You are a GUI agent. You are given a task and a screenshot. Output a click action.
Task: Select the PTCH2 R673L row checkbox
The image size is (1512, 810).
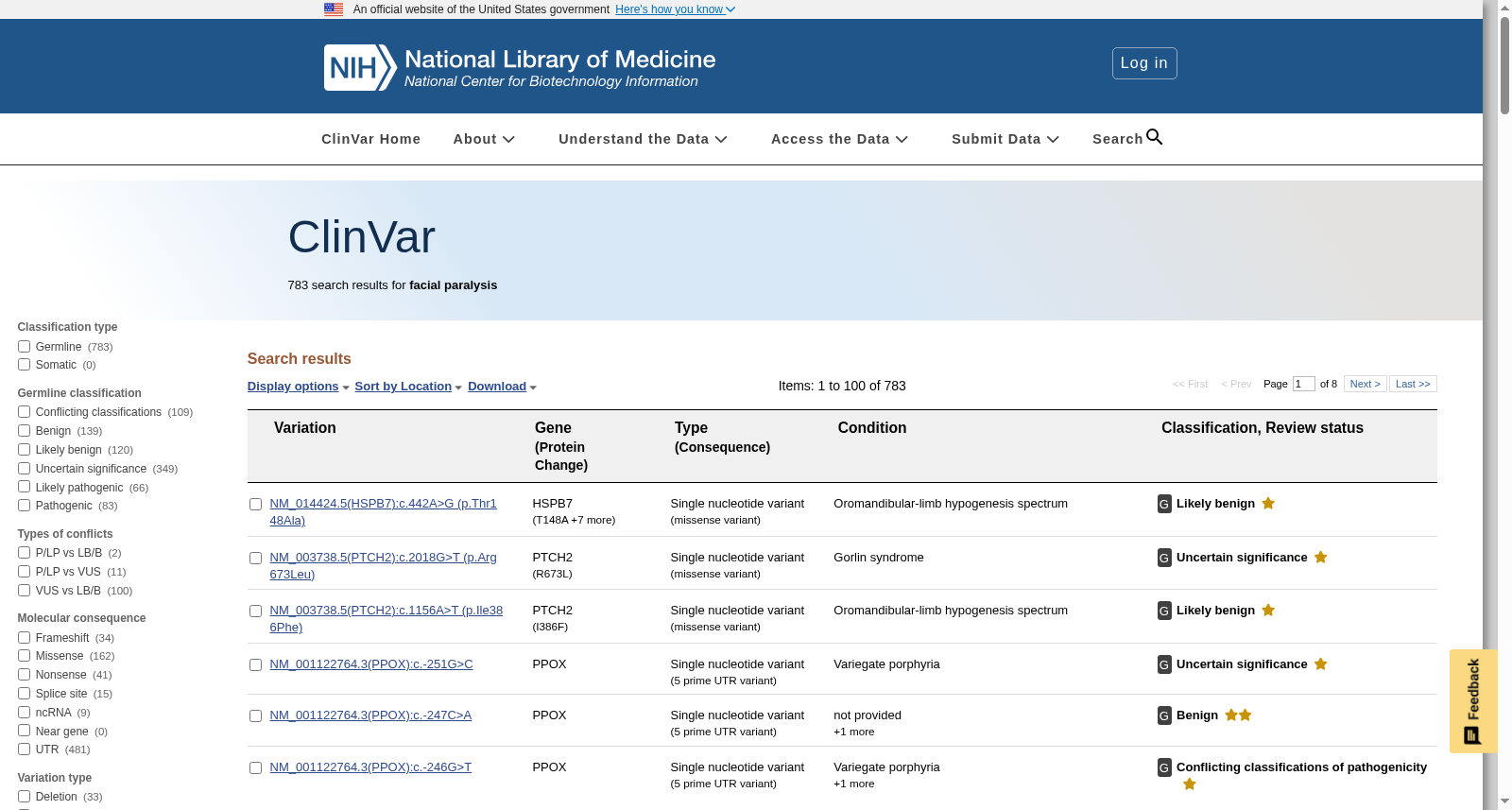tap(255, 559)
